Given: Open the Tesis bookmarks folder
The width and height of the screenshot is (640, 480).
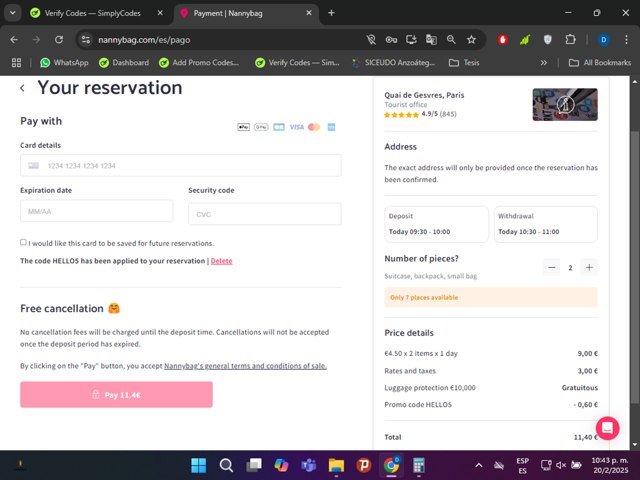Looking at the screenshot, I should [464, 62].
